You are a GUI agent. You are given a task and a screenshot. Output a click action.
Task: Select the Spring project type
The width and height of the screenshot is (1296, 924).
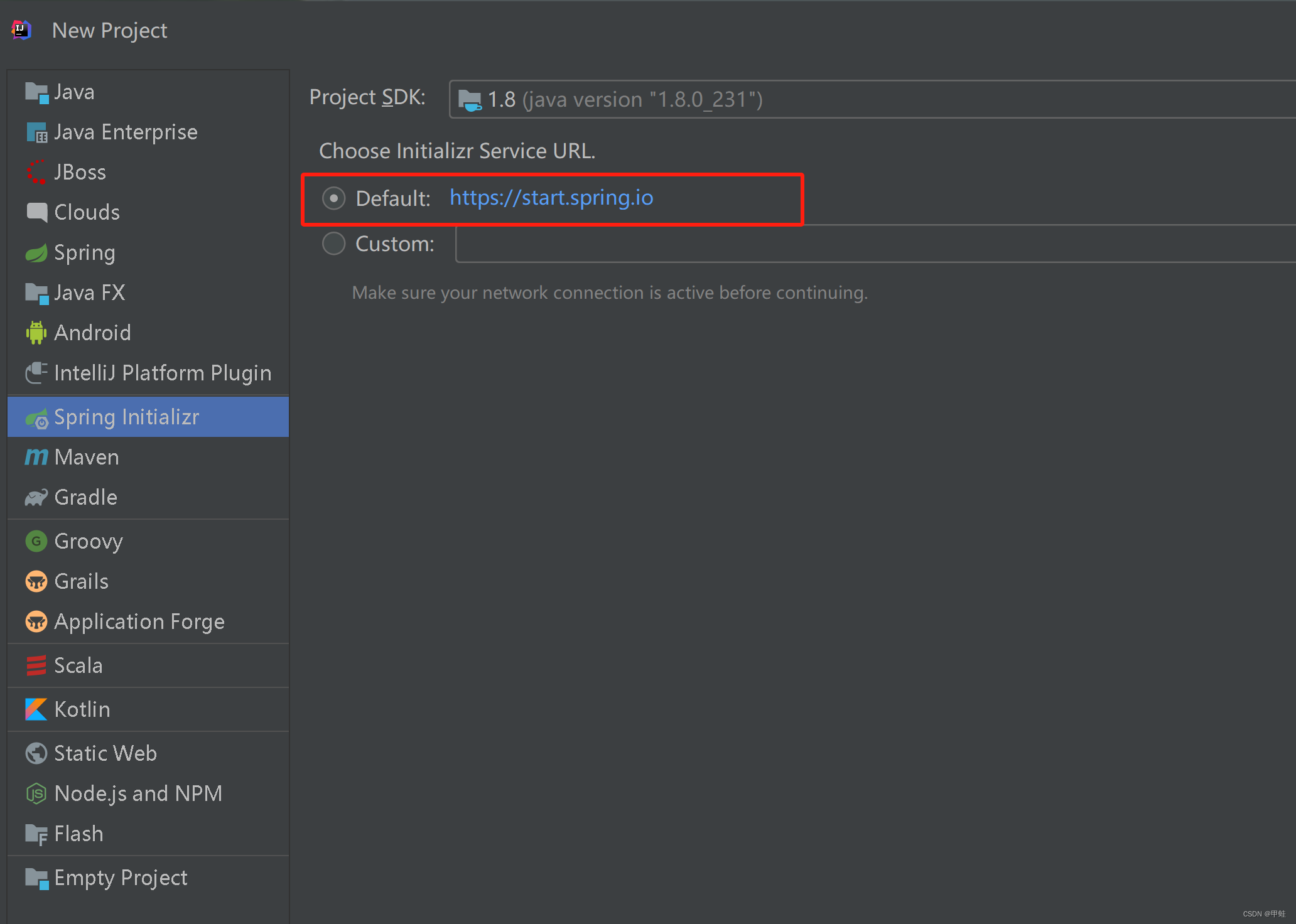(x=85, y=252)
